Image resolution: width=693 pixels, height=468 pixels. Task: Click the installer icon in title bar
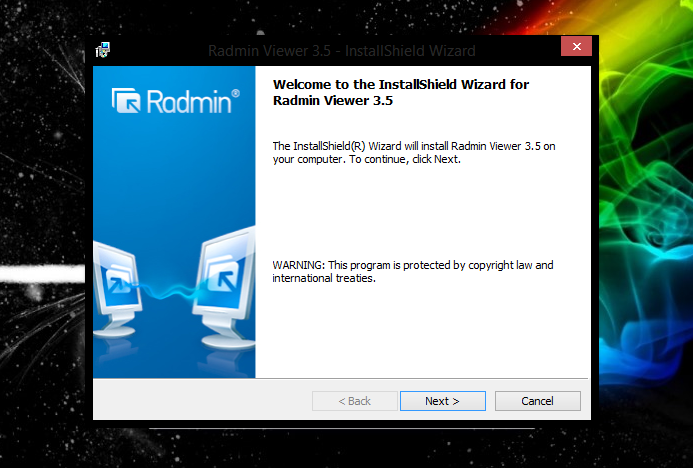coord(103,50)
